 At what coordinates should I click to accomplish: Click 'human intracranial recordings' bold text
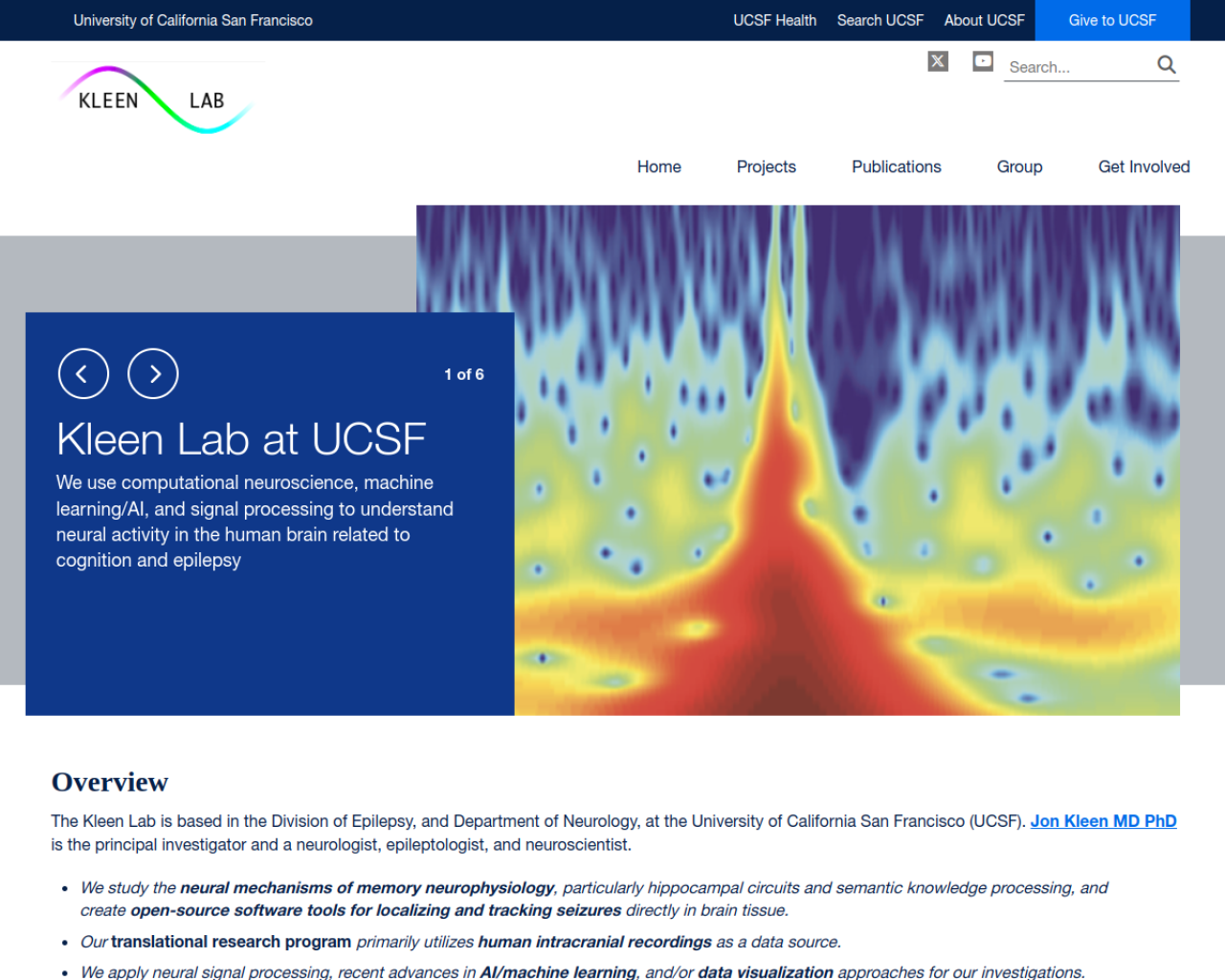tap(595, 942)
